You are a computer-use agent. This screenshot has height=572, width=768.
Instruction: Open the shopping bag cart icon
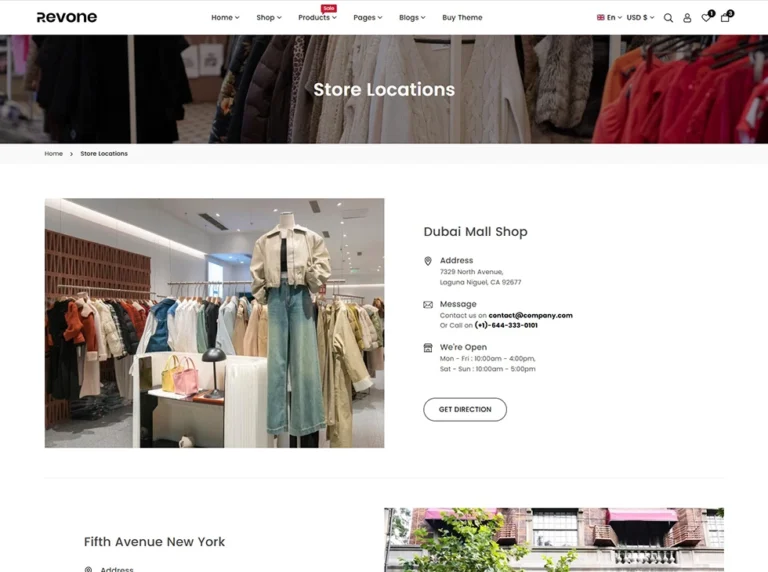726,17
